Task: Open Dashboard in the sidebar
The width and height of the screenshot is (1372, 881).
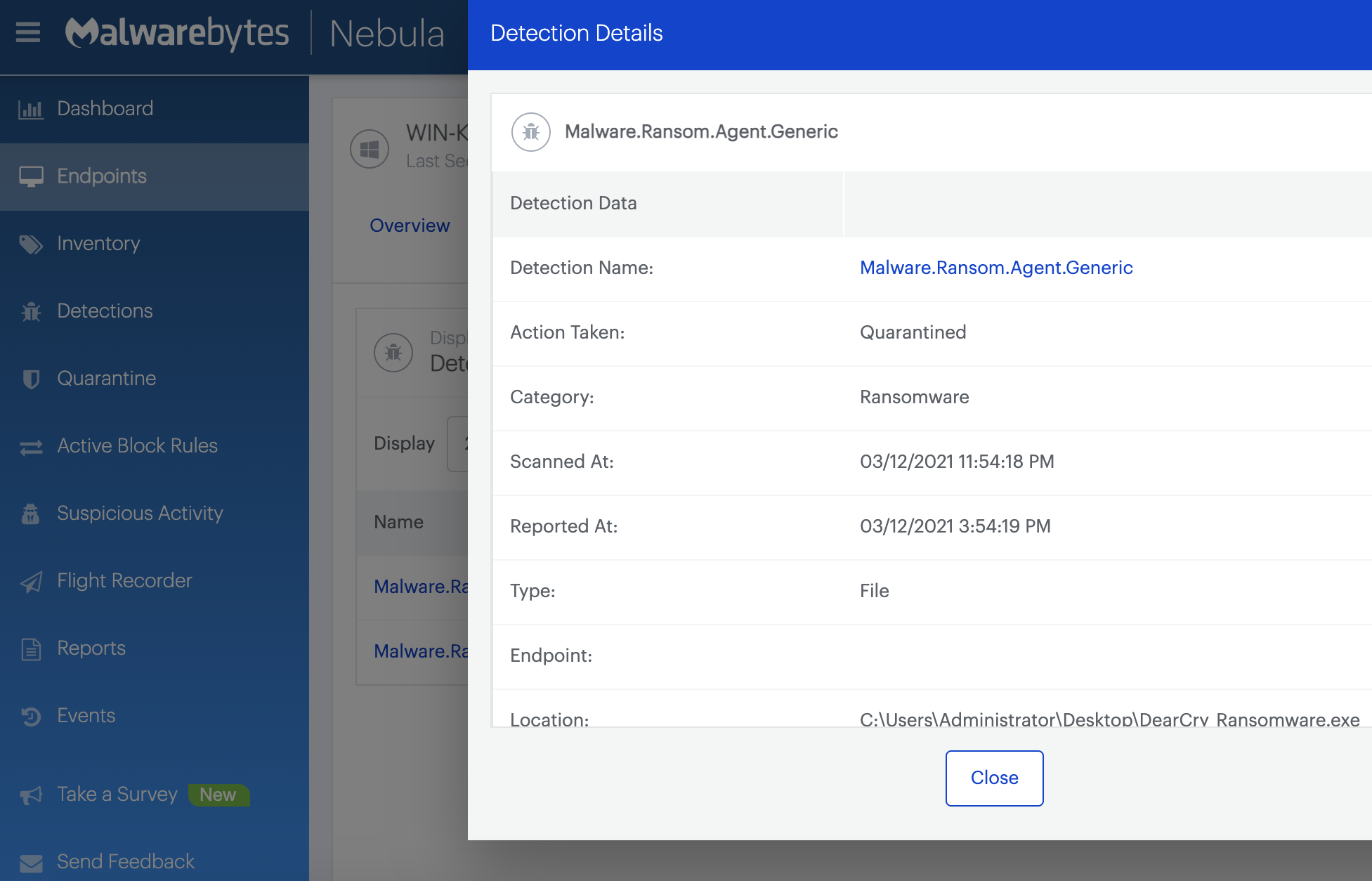Action: pyautogui.click(x=155, y=109)
